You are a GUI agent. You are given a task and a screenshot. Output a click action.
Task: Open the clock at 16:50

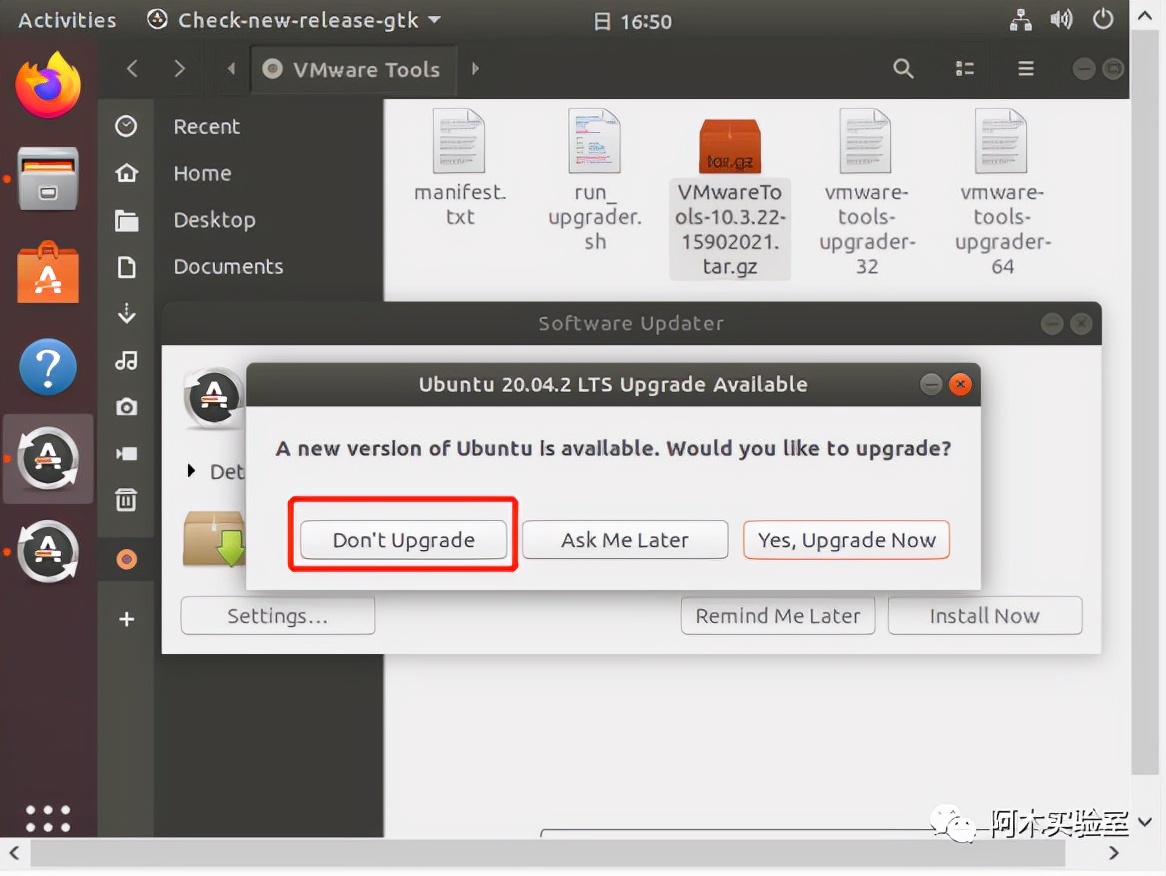pos(633,21)
